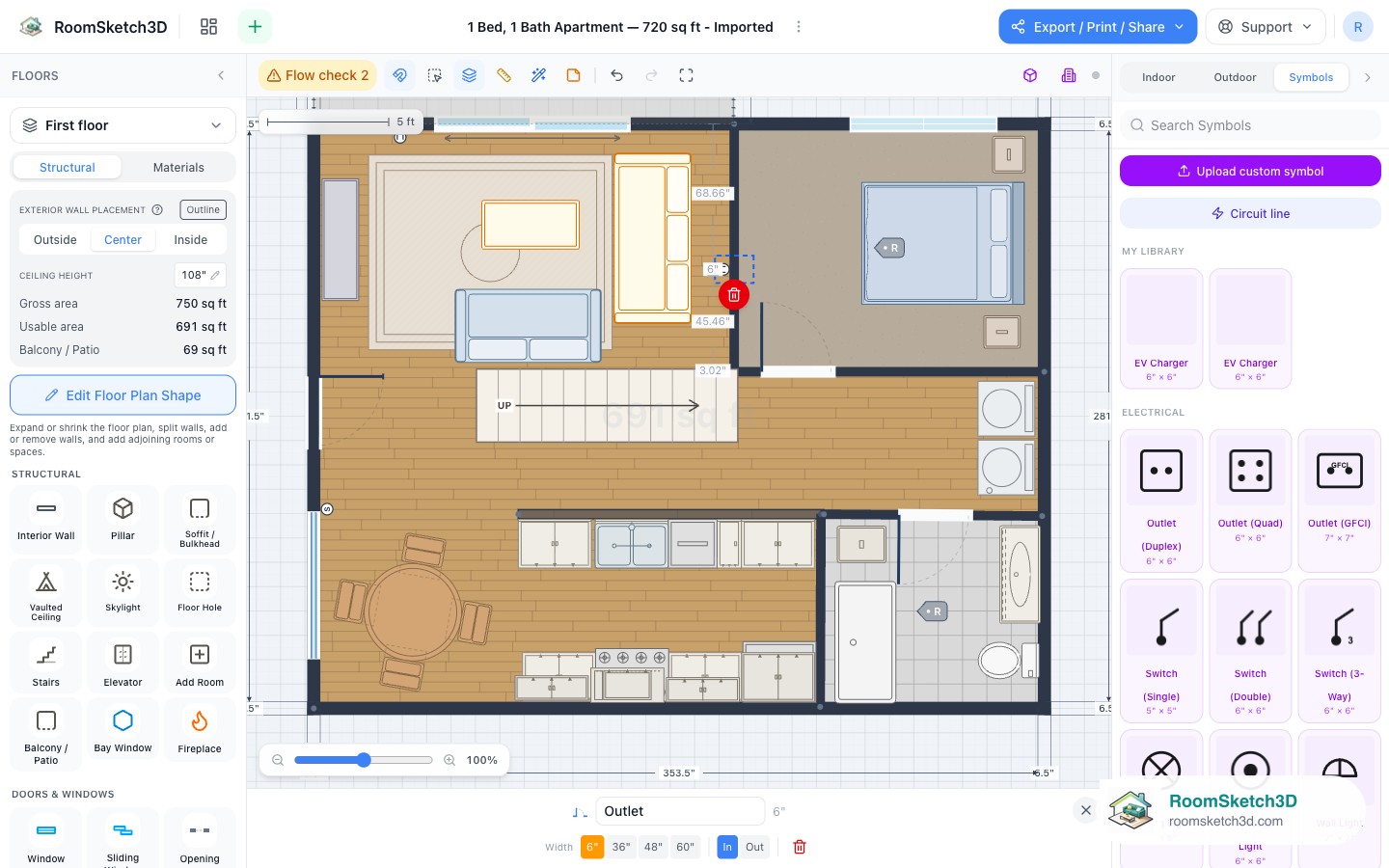Collapse the Floors panel
The height and width of the screenshot is (868, 1389).
click(221, 75)
